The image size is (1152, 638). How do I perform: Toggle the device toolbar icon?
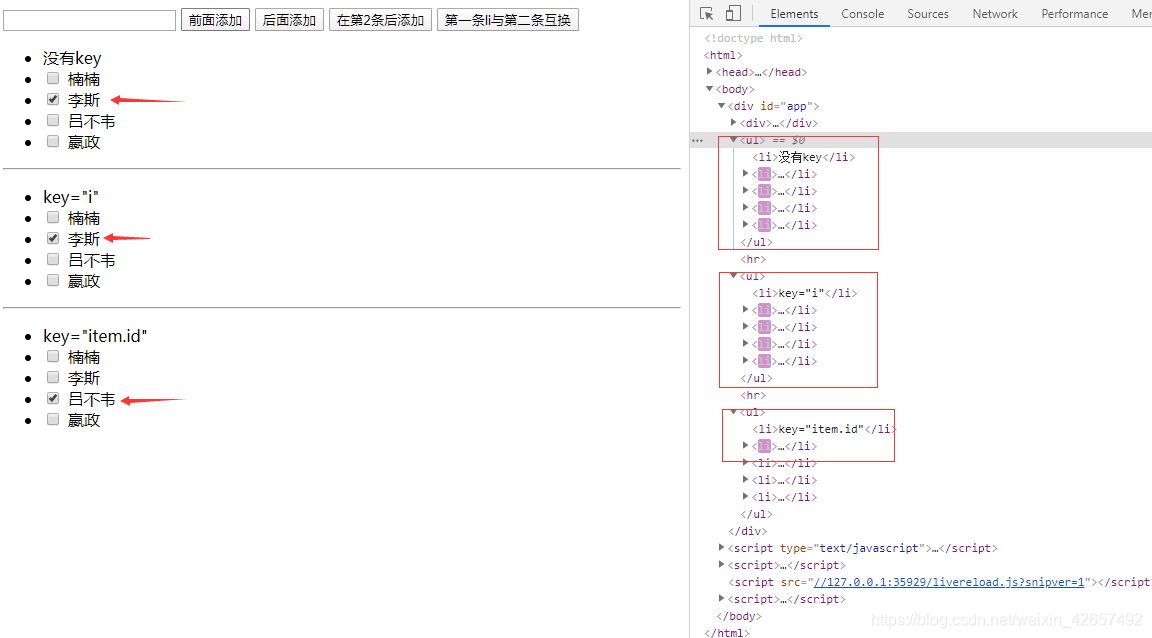[732, 13]
